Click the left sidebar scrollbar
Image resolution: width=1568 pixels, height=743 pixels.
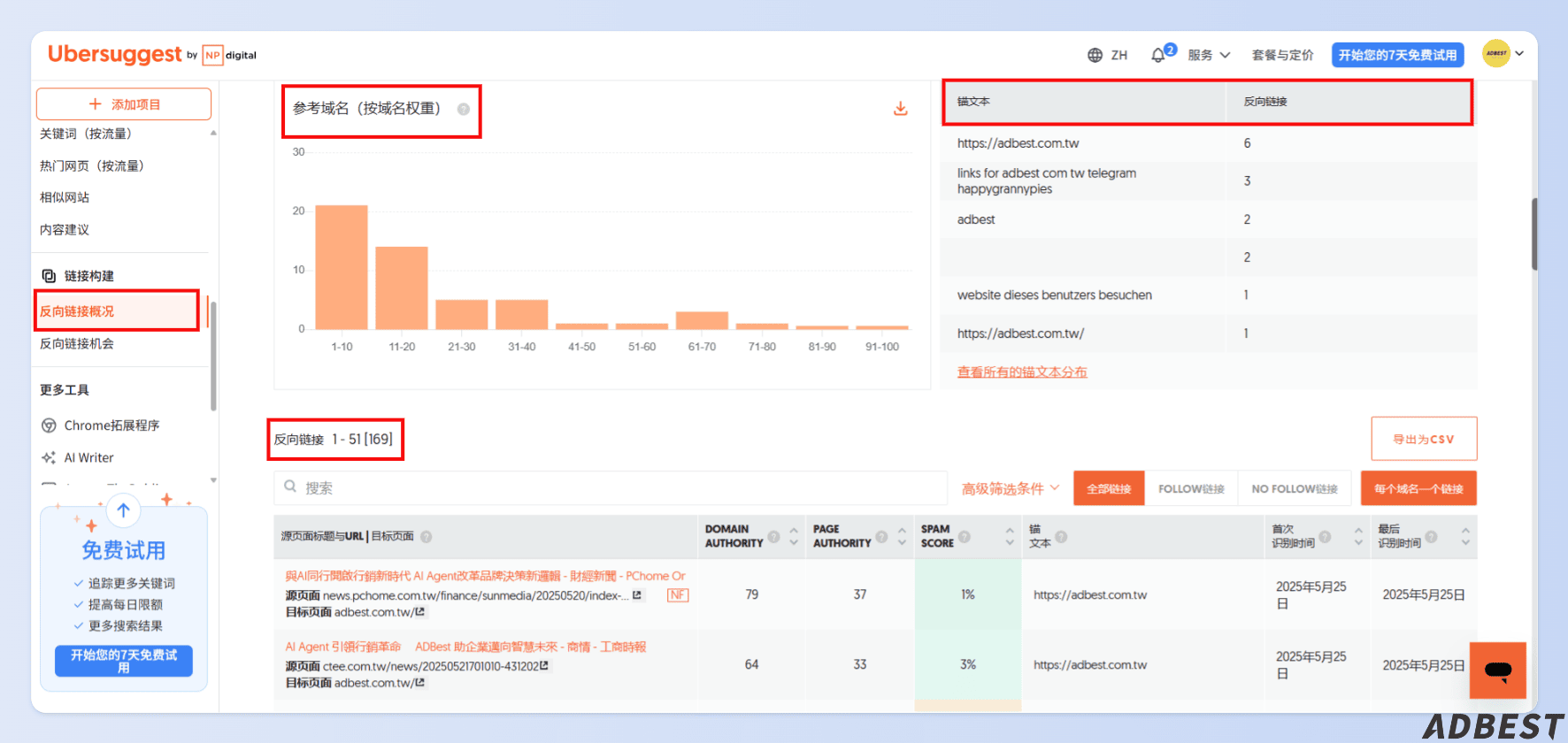(x=213, y=356)
